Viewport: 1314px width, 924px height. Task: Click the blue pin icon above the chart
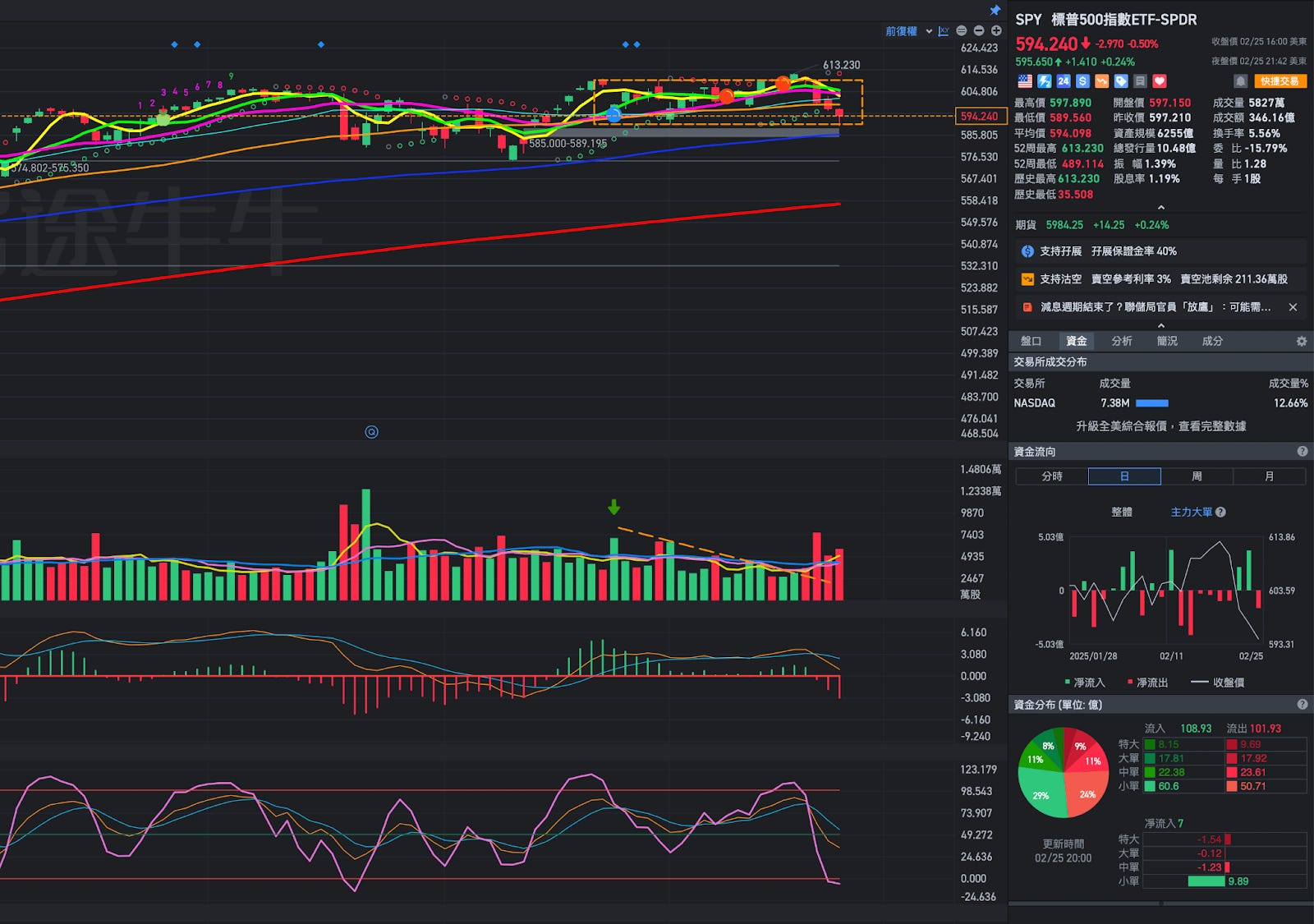point(995,11)
